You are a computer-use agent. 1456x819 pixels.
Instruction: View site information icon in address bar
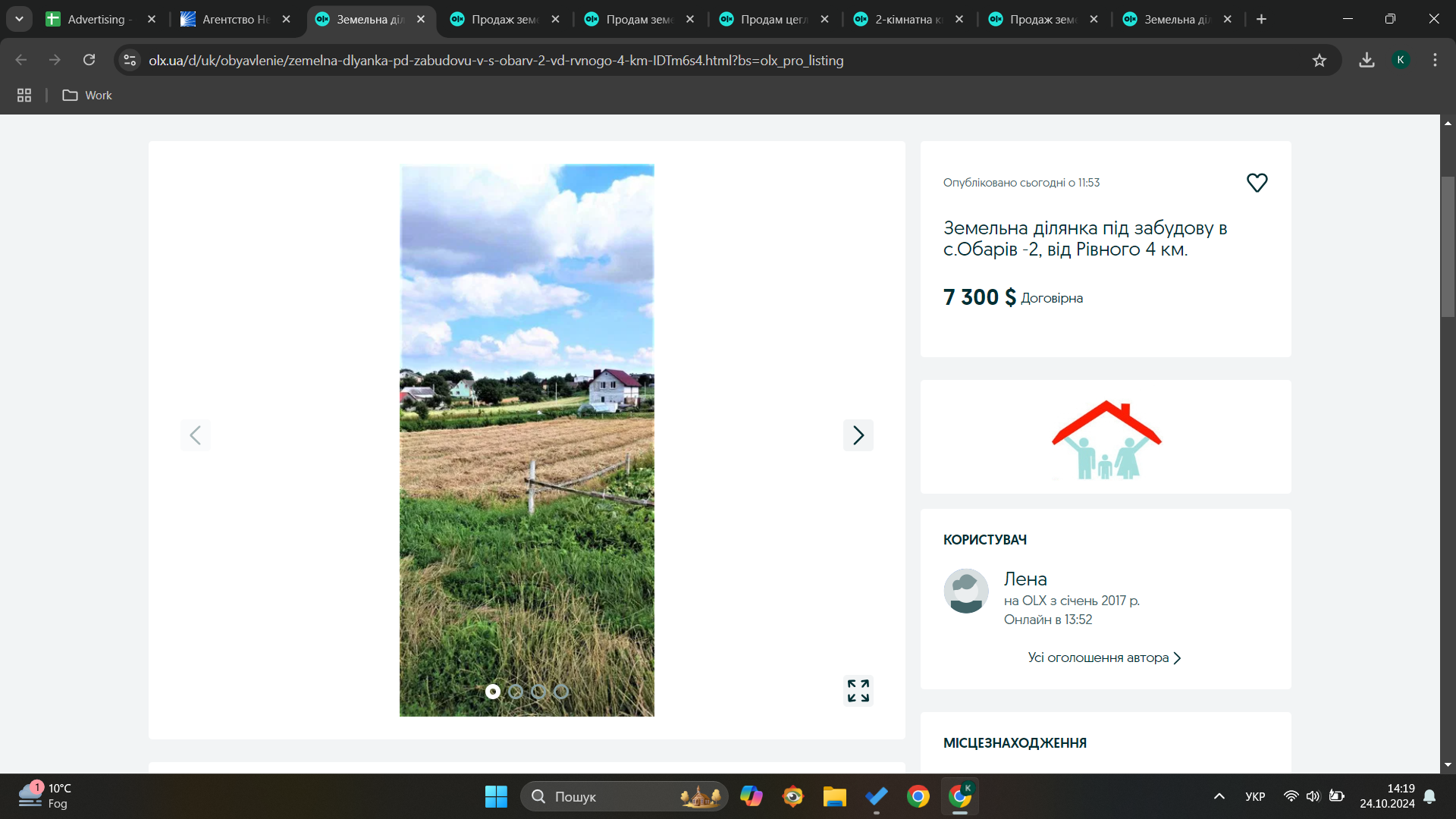[x=130, y=61]
